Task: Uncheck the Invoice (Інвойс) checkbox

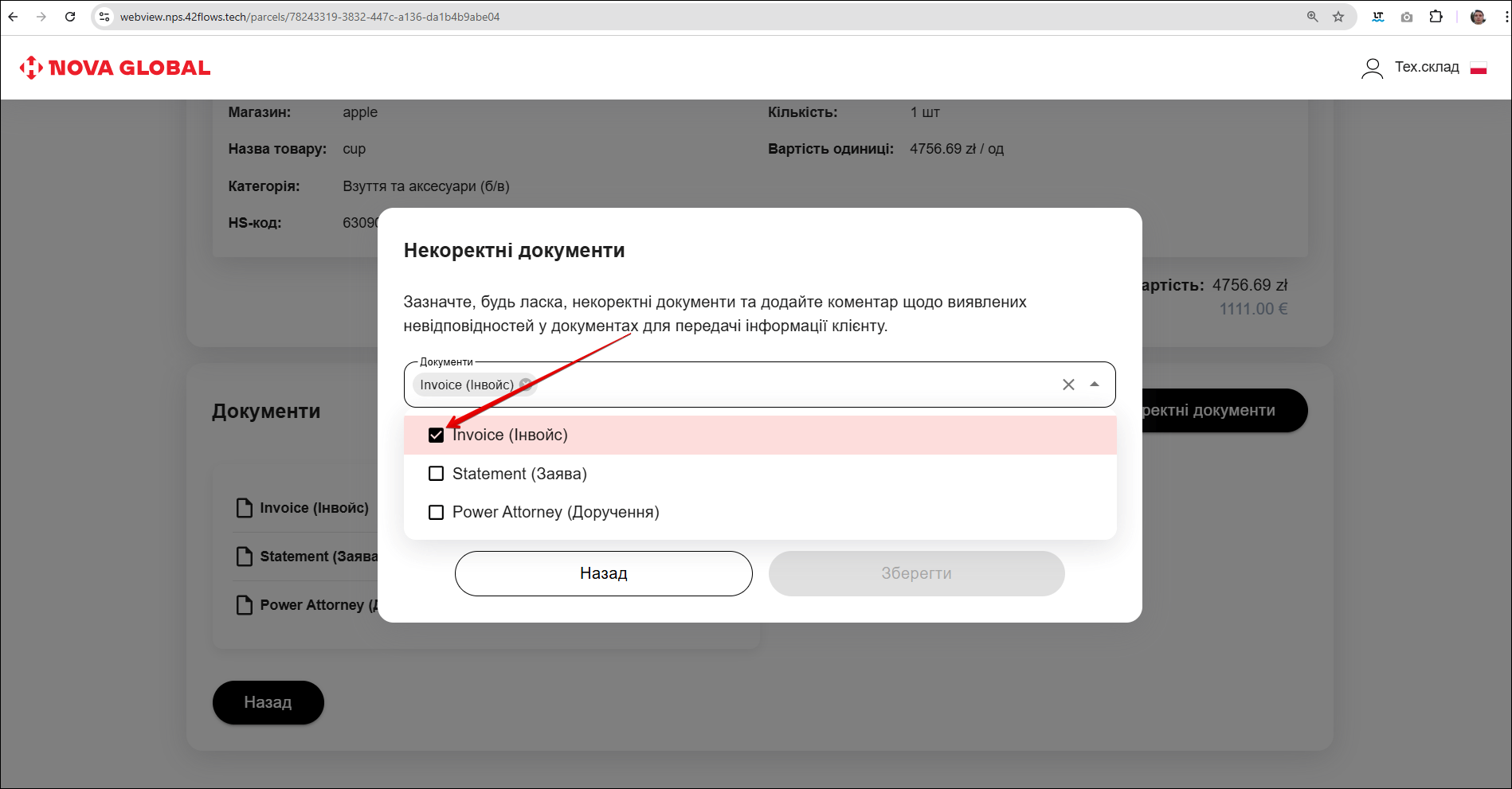Action: tap(436, 436)
